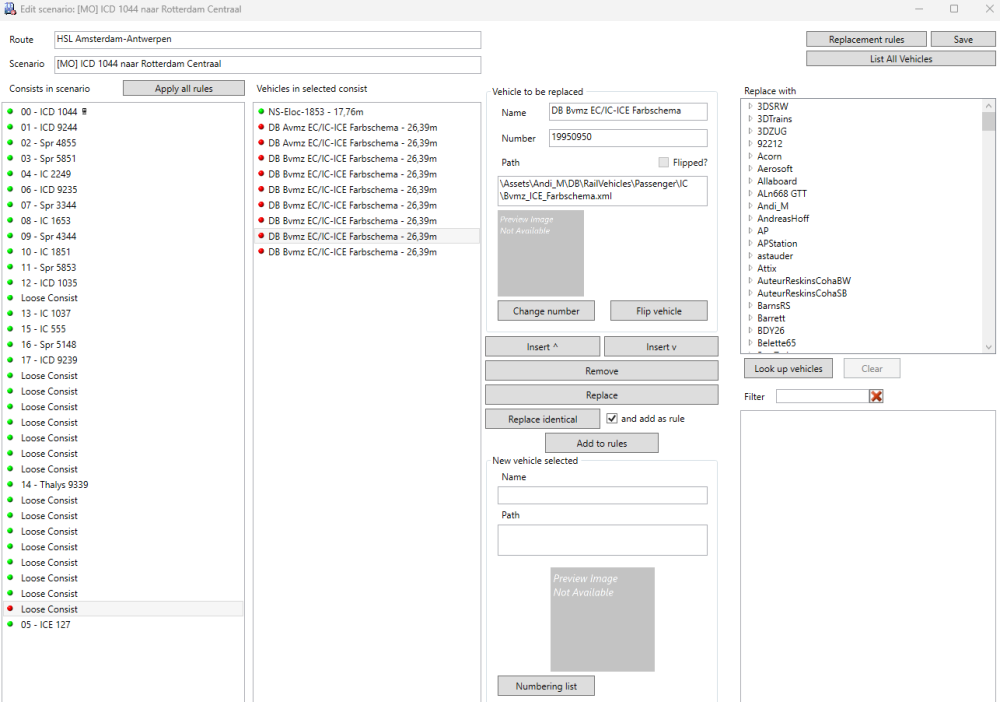Screen dimensions: 1000x702
Task: Click the green dot next to NS-Eloc-1853
Action: coord(261,112)
